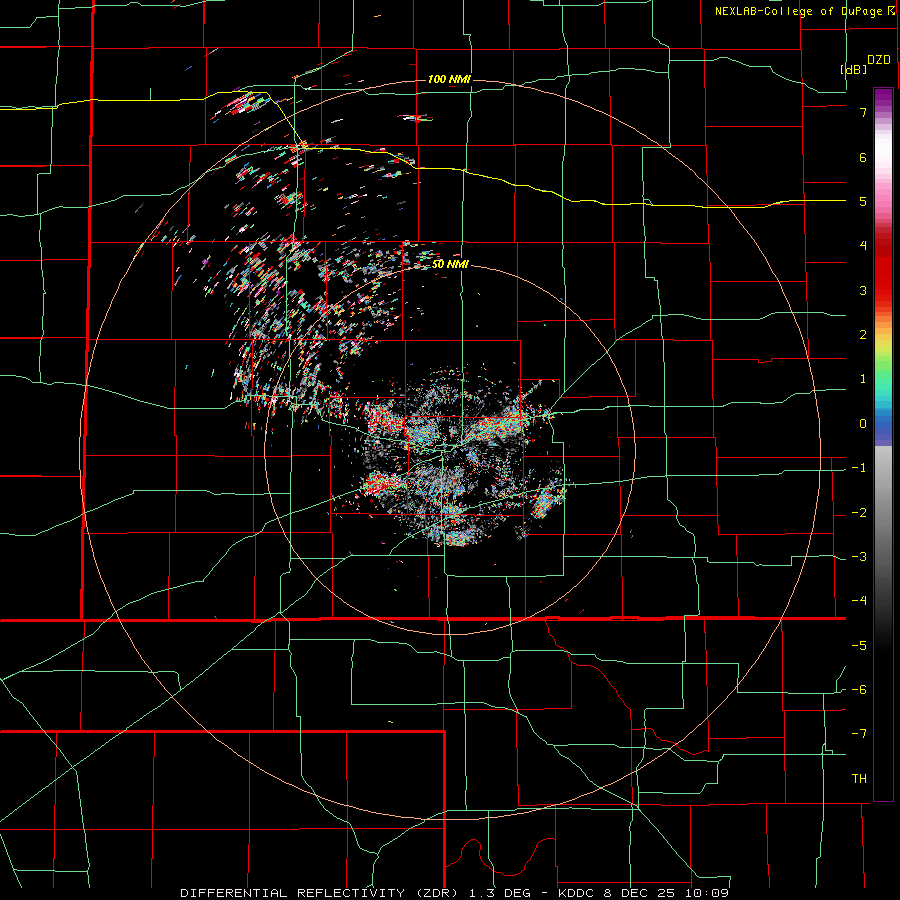Click the -5 value on color scale

(x=859, y=646)
